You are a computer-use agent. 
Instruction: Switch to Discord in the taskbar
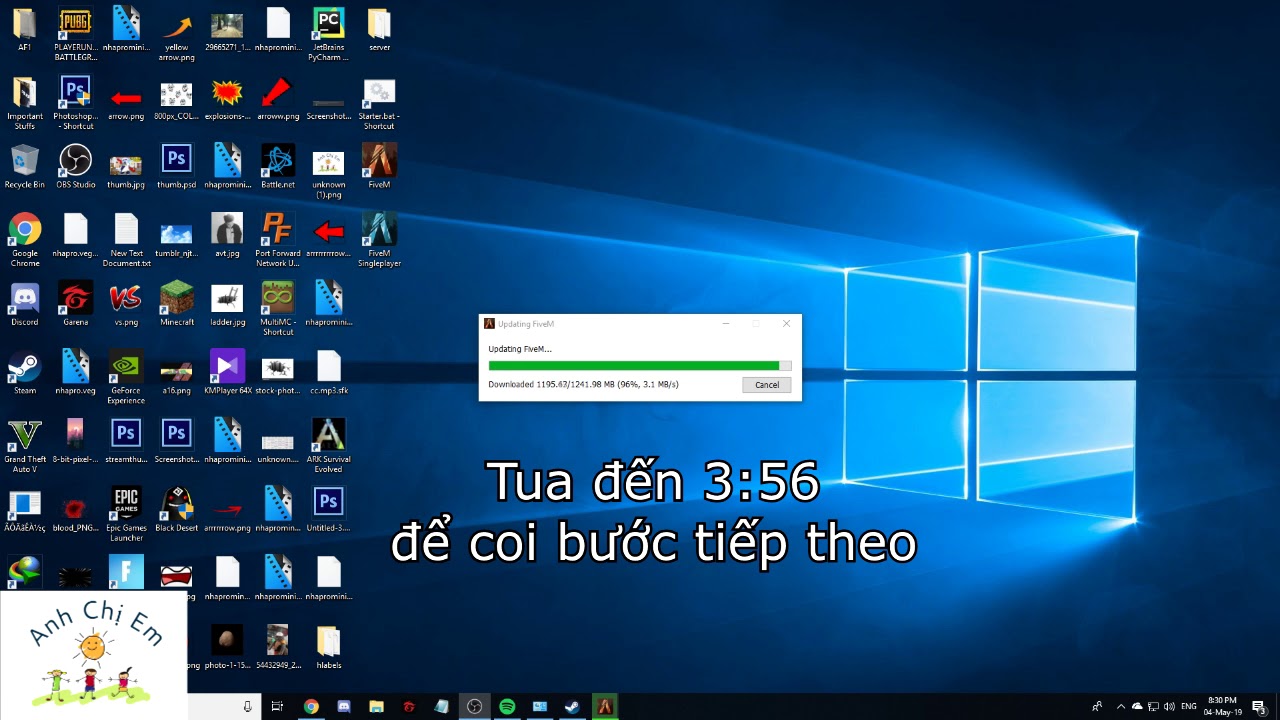click(x=344, y=706)
